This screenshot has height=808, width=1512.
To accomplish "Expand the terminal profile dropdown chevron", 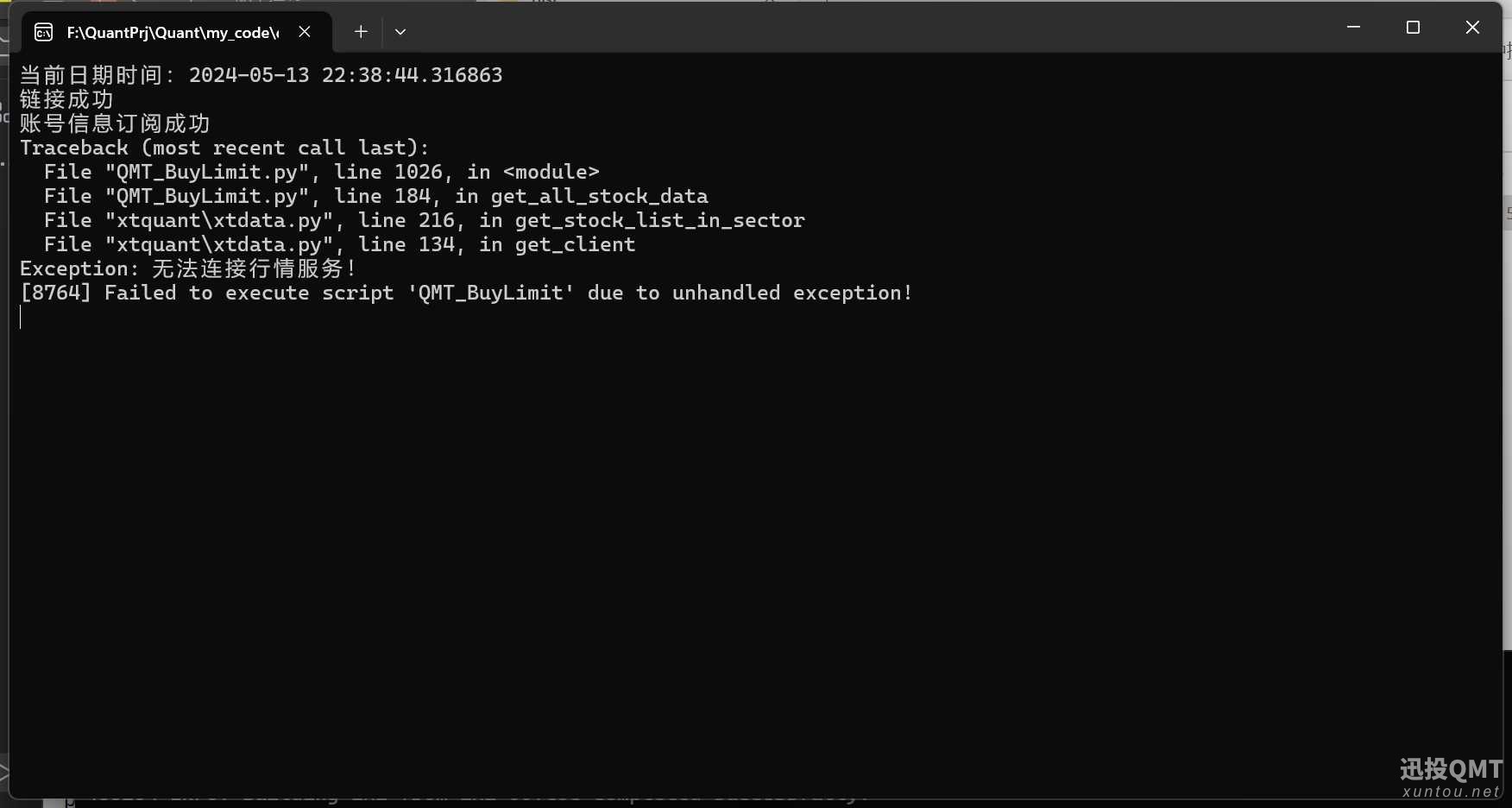I will pos(400,32).
